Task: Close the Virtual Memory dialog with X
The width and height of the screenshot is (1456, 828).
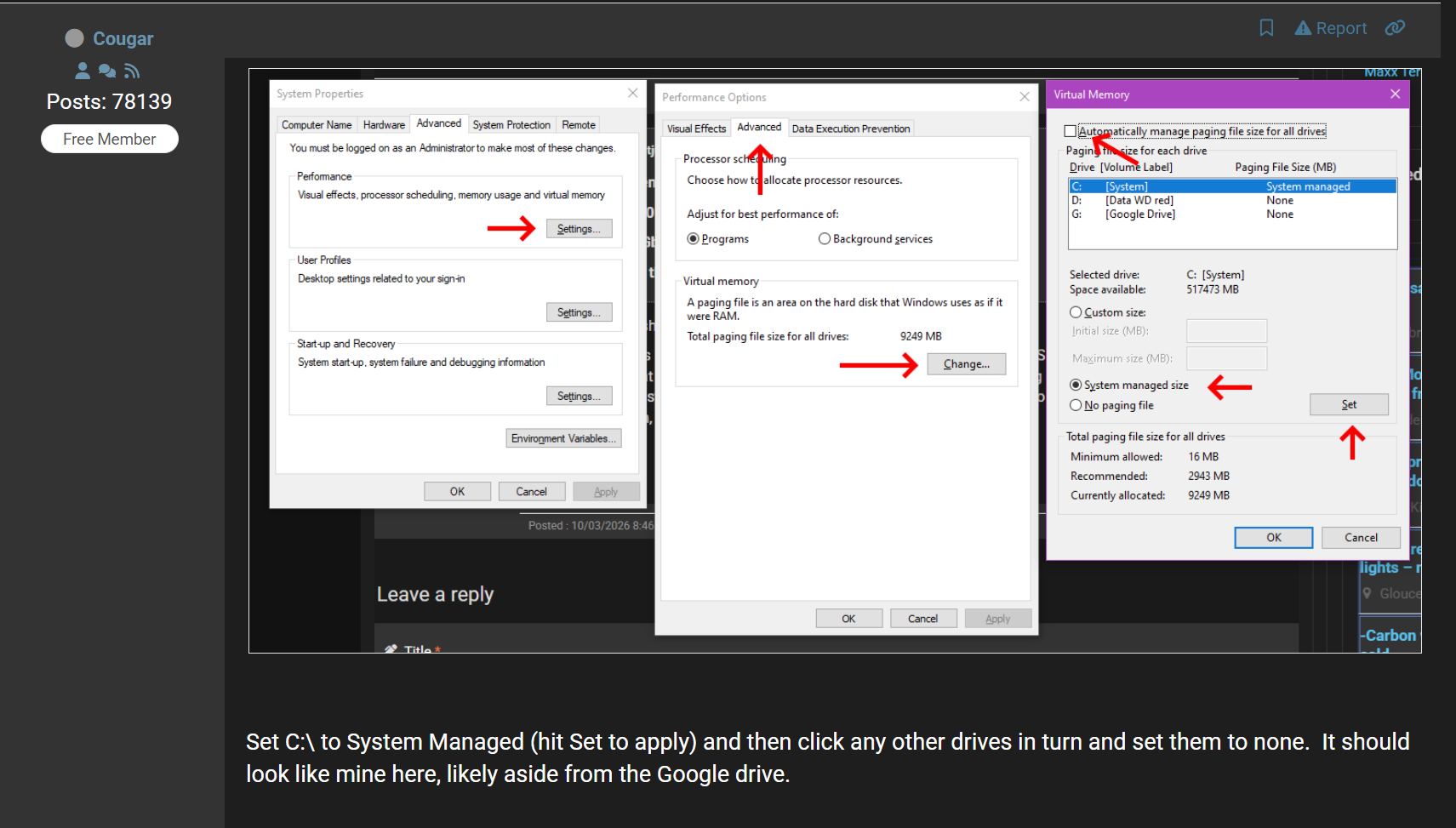Action: pos(1395,94)
